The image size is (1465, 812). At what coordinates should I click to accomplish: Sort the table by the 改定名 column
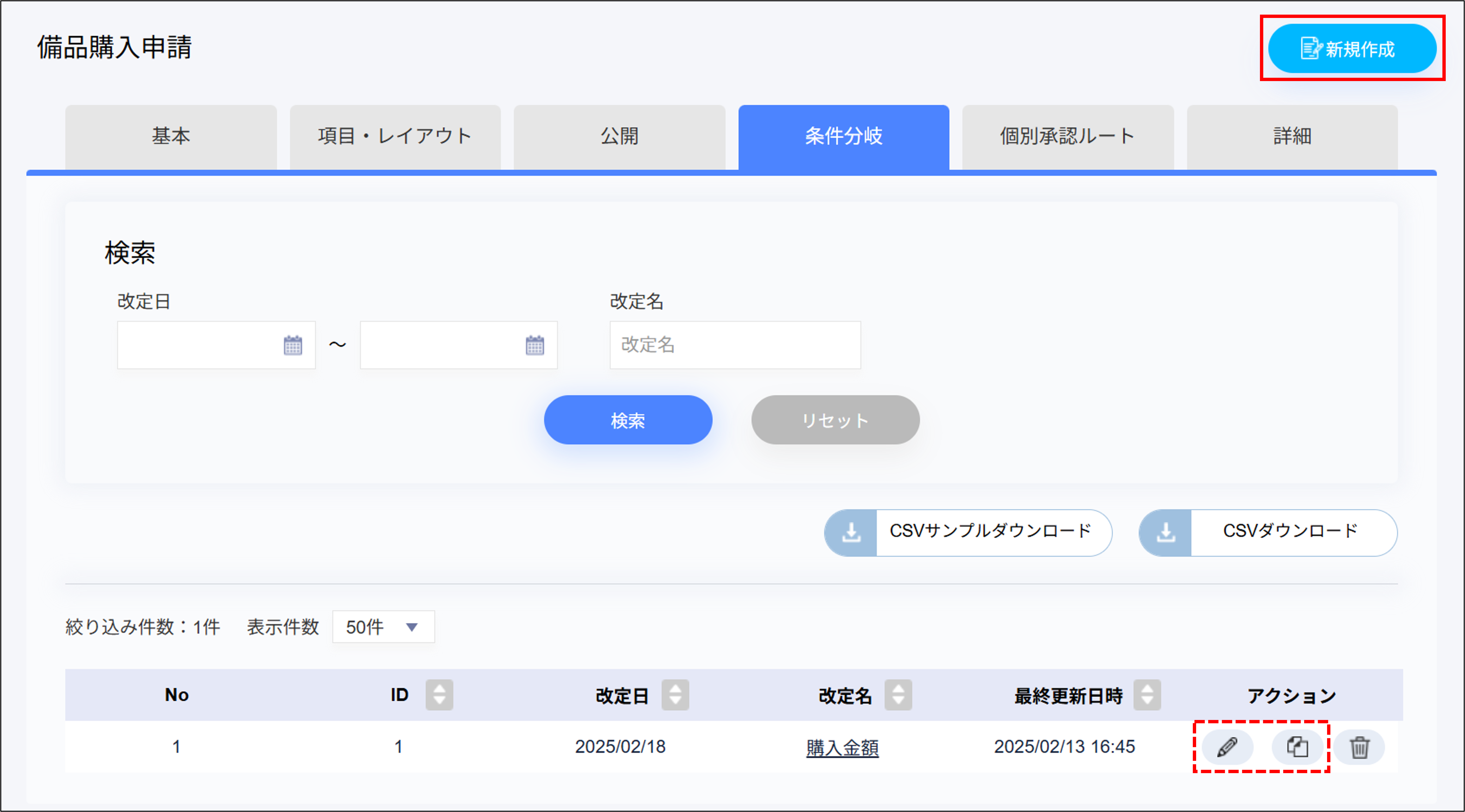click(x=898, y=695)
